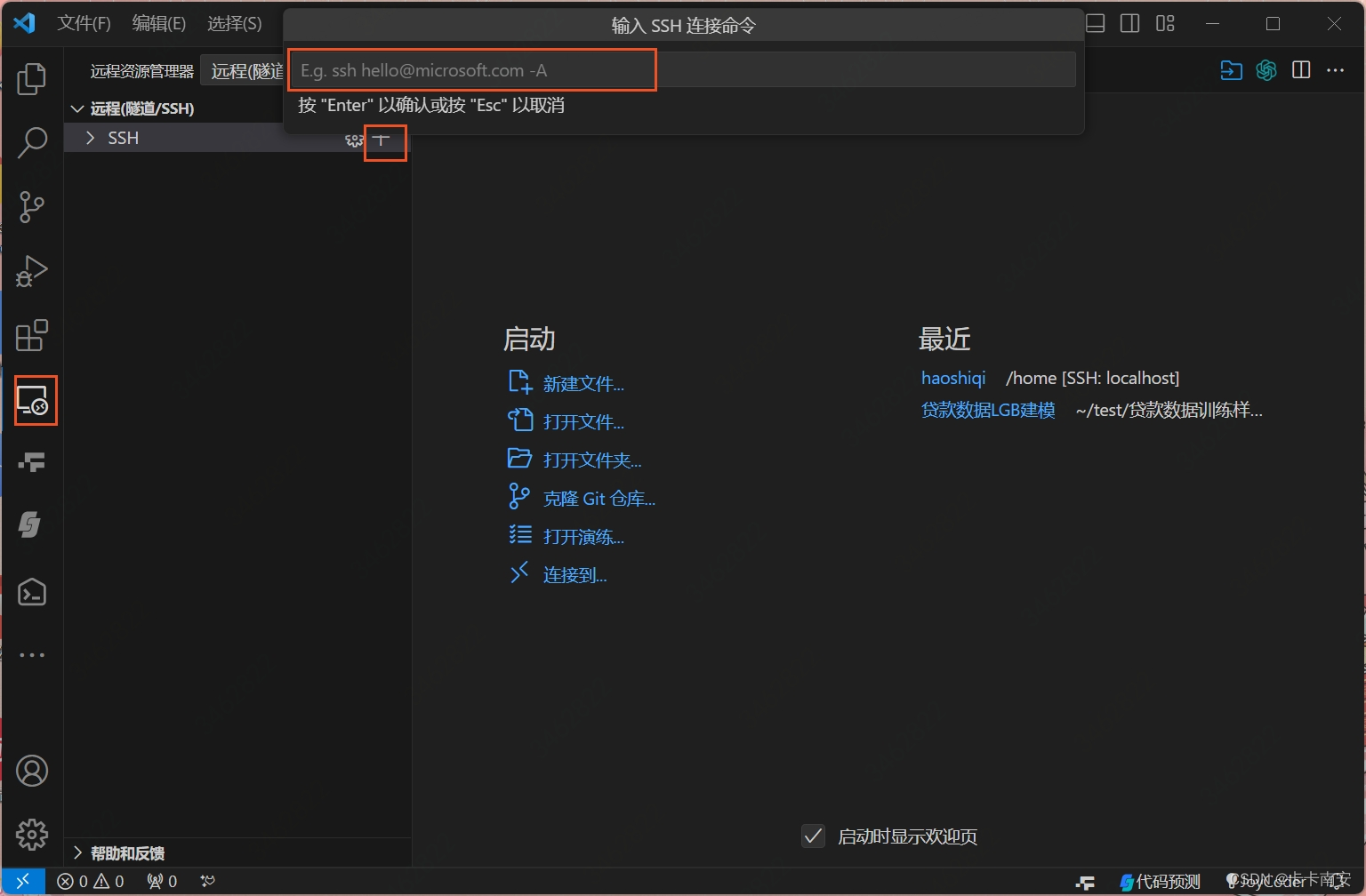The width and height of the screenshot is (1366, 896).
Task: Open the 选择(S) menu
Action: pyautogui.click(x=234, y=23)
